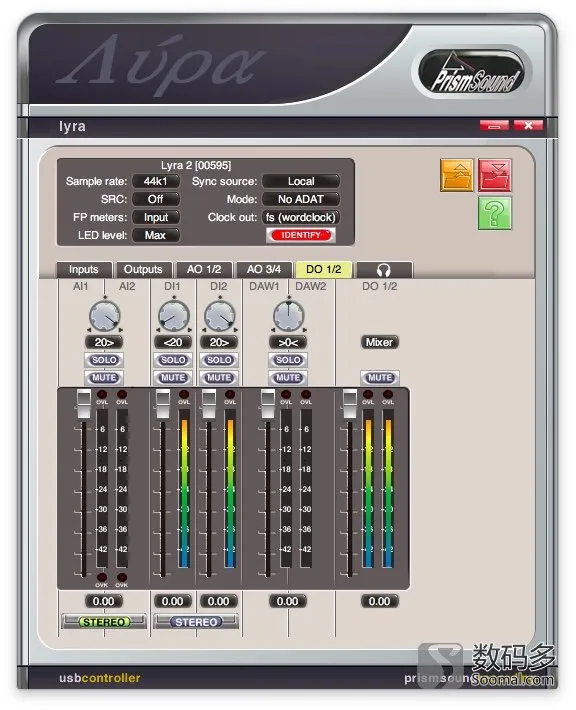
Task: Open the Clock out fs (wordclock) dropdown
Action: [x=301, y=217]
